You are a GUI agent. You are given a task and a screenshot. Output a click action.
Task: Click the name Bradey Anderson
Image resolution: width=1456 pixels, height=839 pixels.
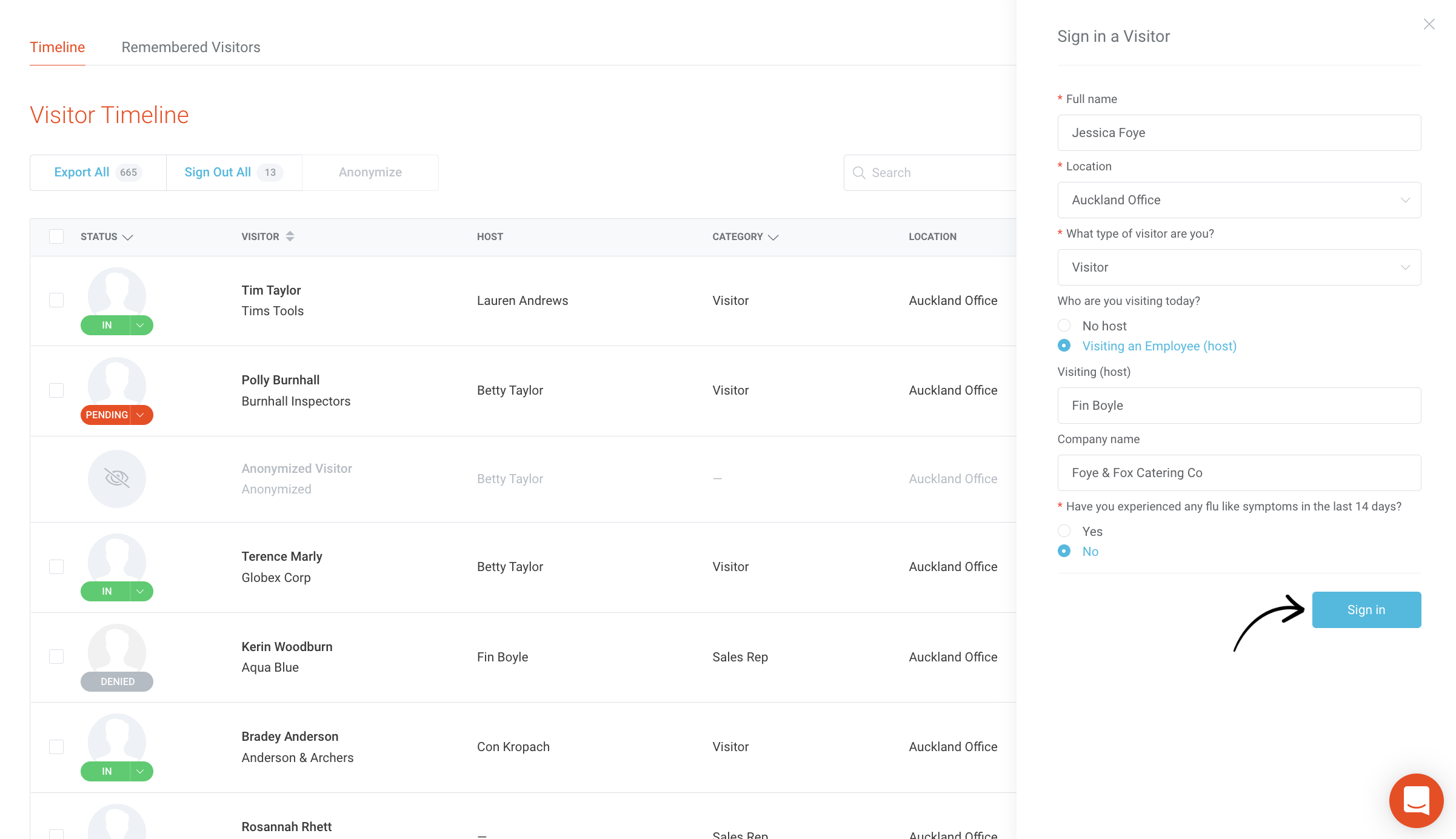(290, 737)
